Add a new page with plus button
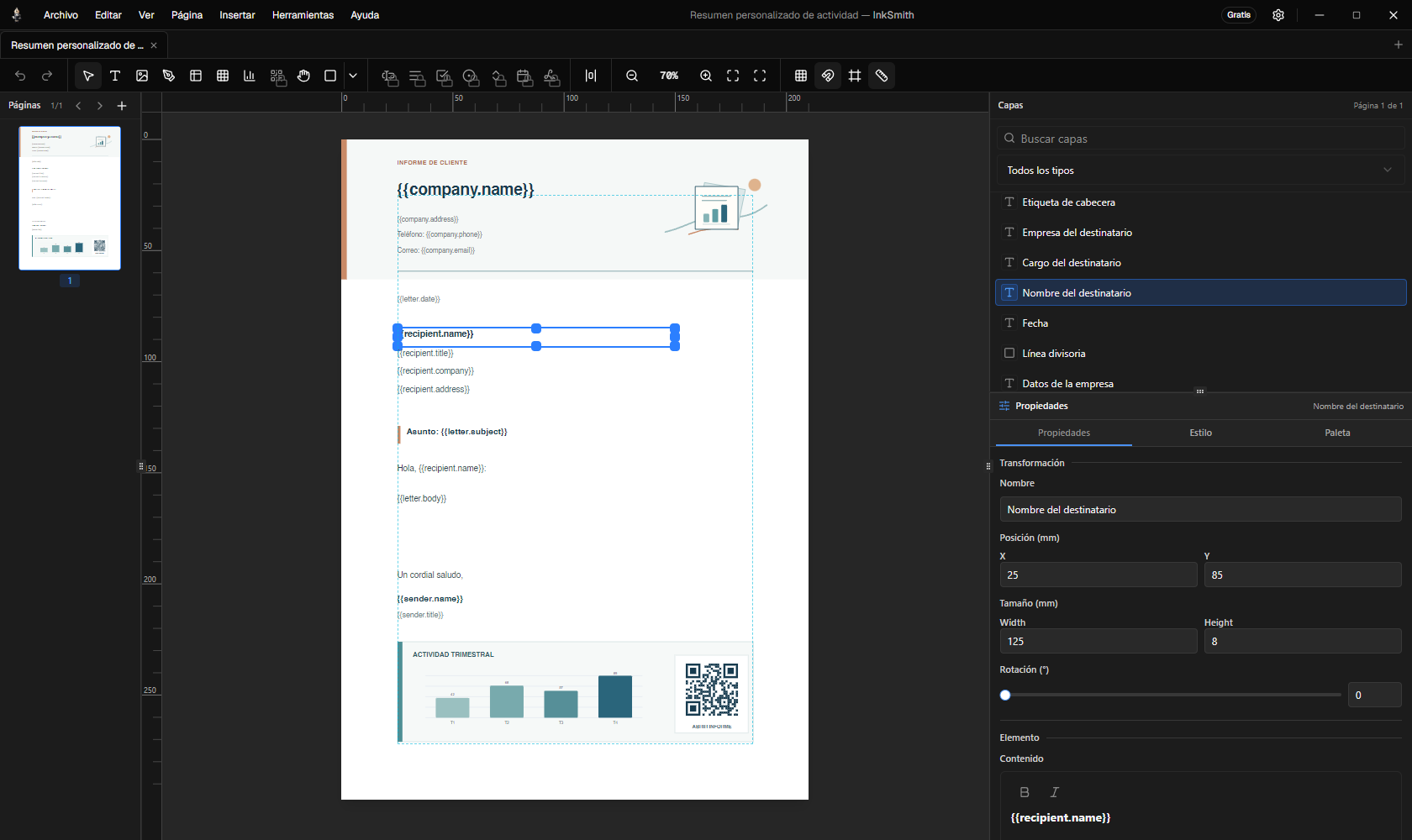 tap(122, 106)
